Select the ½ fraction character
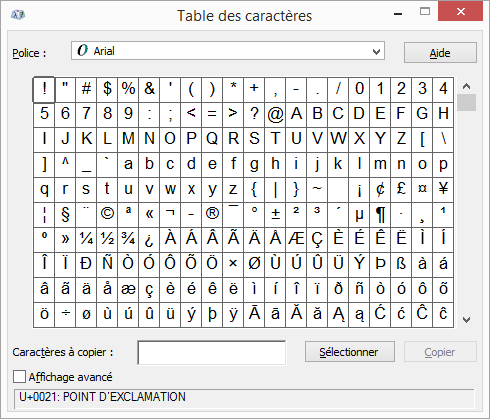 107,239
